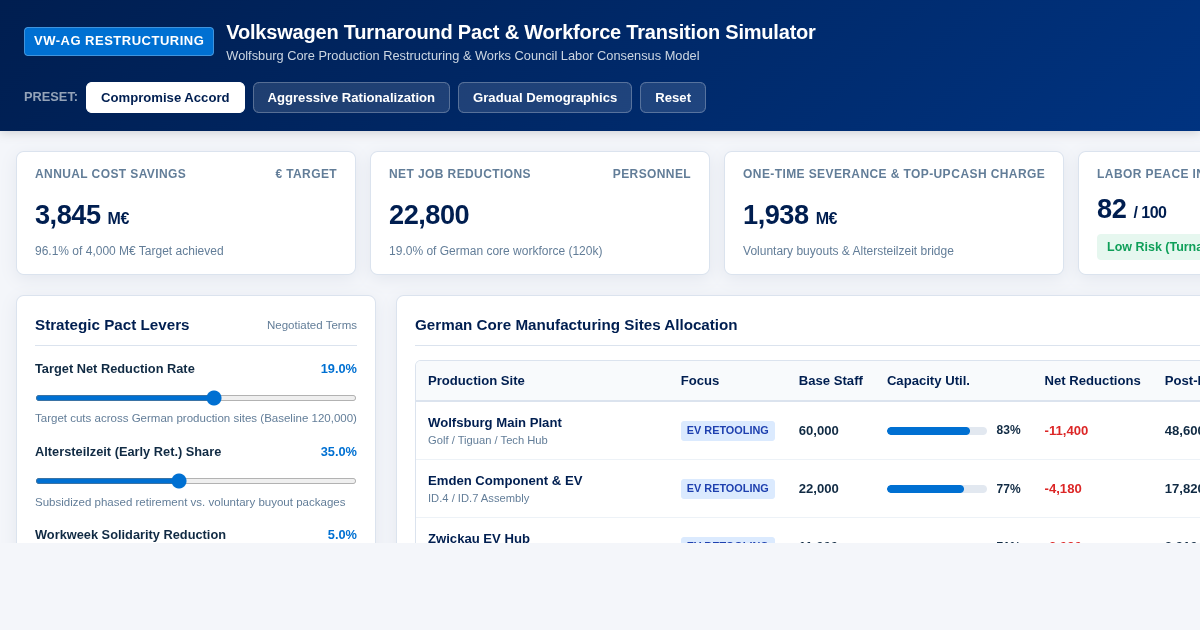Choose the Gradual Demographics preset
The height and width of the screenshot is (630, 1200).
click(x=545, y=97)
